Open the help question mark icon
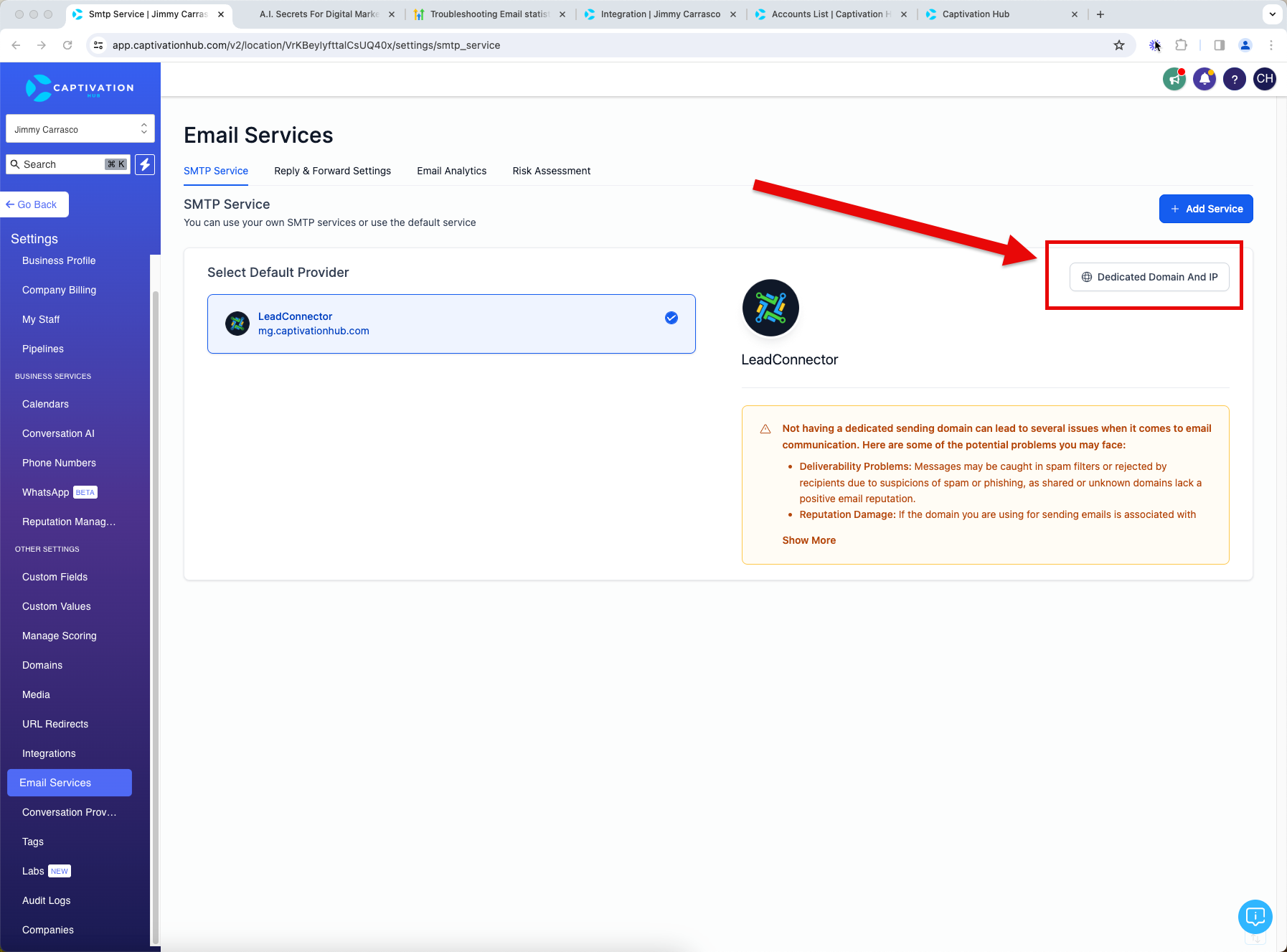 1235,79
